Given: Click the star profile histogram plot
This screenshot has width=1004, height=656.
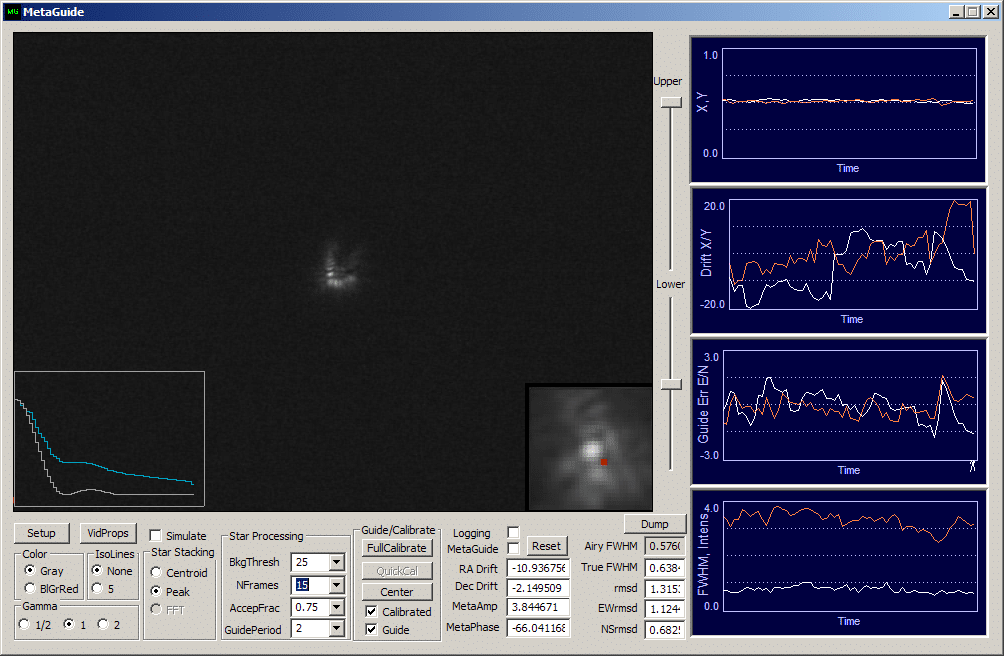Looking at the screenshot, I should [x=109, y=439].
